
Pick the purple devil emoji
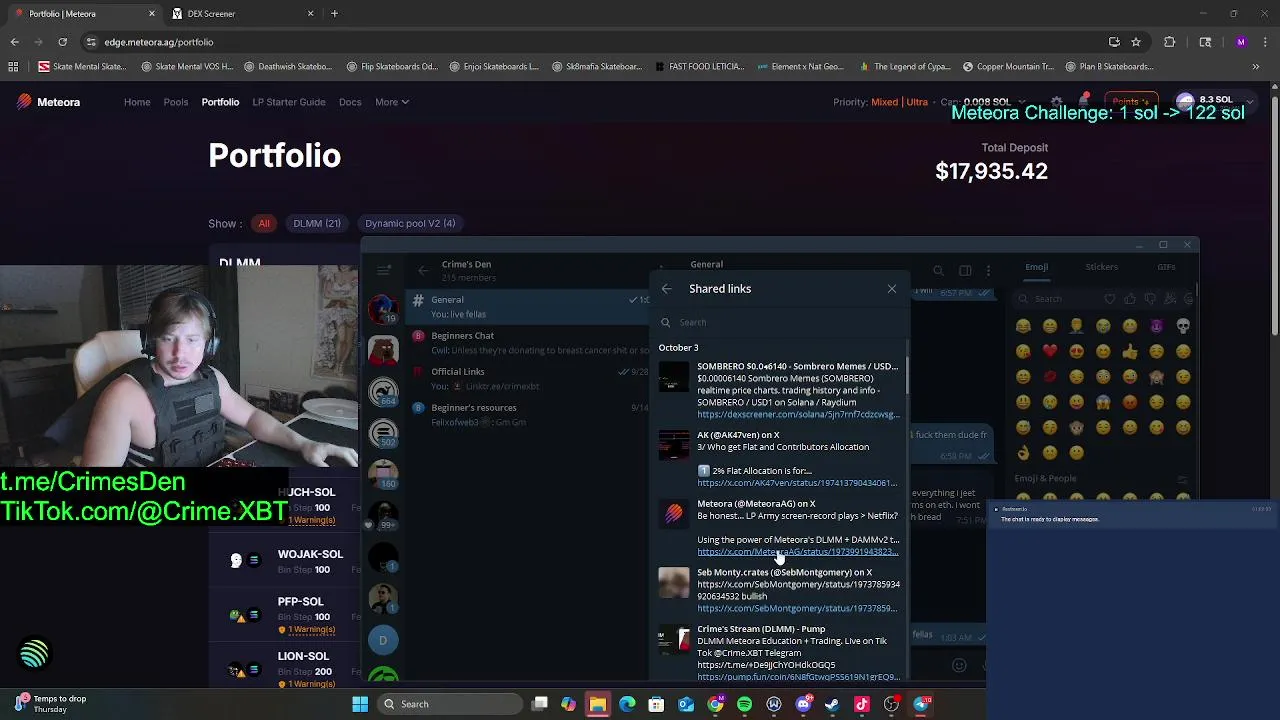(x=1156, y=326)
